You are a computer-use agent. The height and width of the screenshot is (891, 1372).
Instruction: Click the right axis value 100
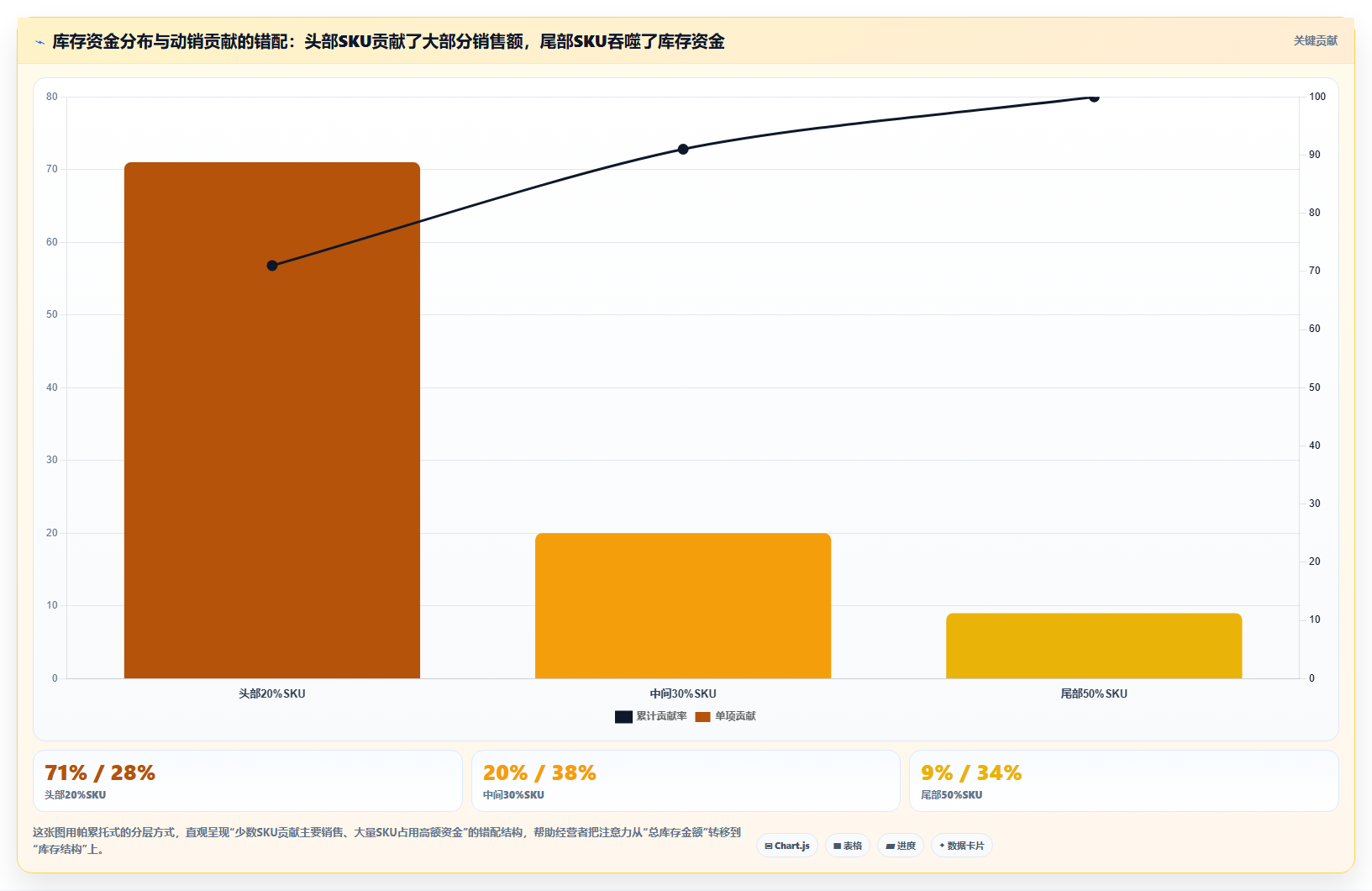(1317, 97)
